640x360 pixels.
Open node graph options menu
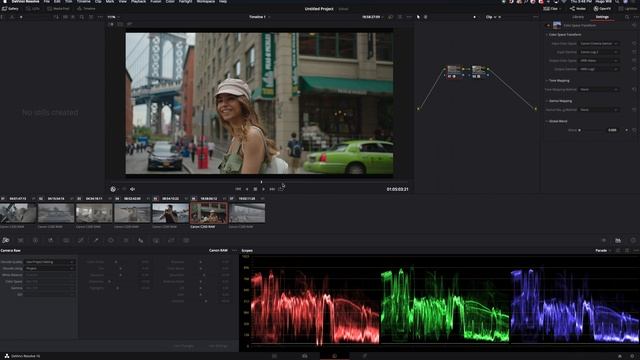point(535,17)
